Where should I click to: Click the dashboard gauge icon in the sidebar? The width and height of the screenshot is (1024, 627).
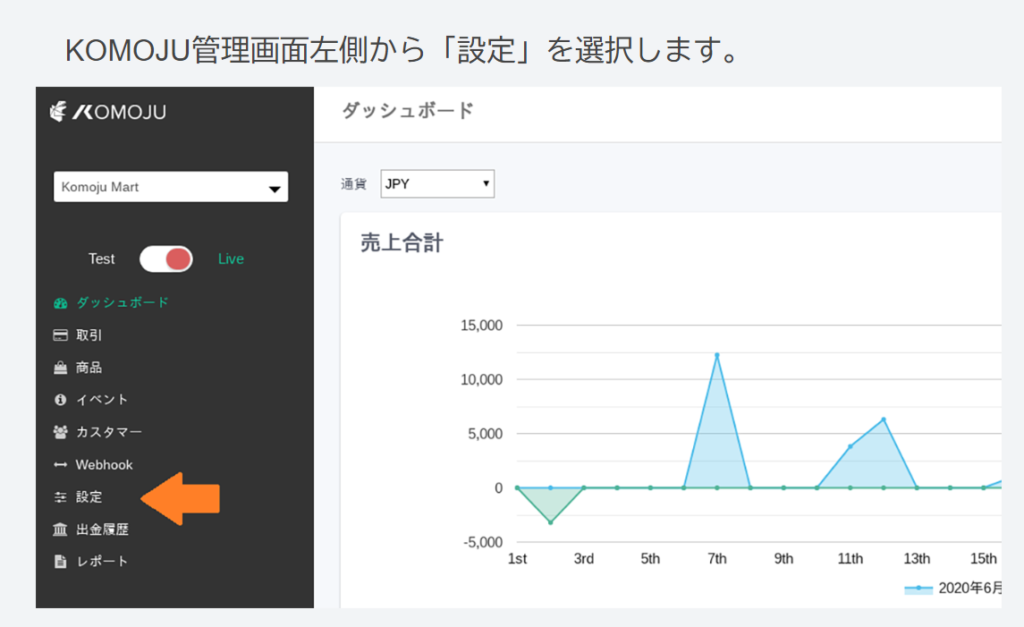click(x=60, y=303)
